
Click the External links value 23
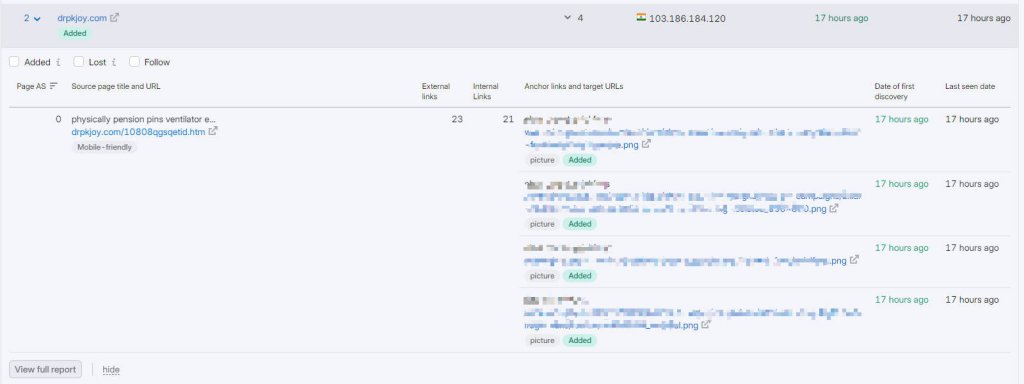[457, 120]
